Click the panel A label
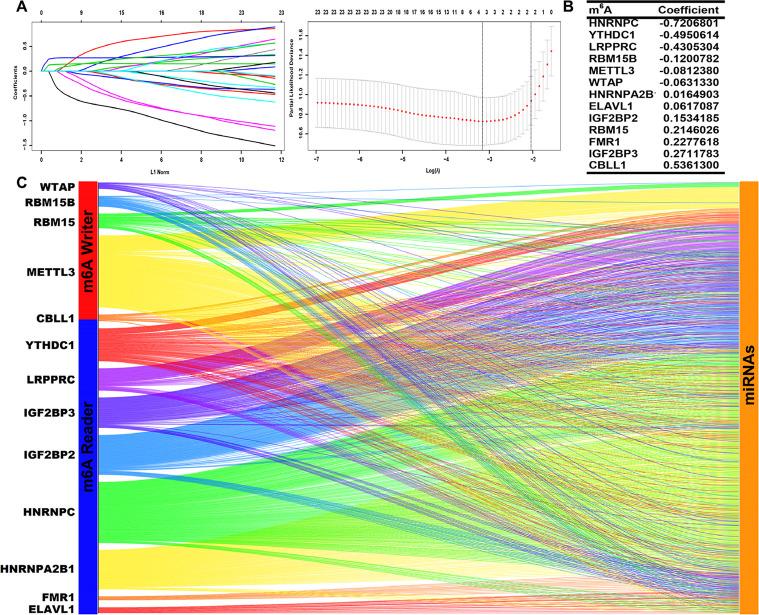Image resolution: width=759 pixels, height=615 pixels. (22, 7)
